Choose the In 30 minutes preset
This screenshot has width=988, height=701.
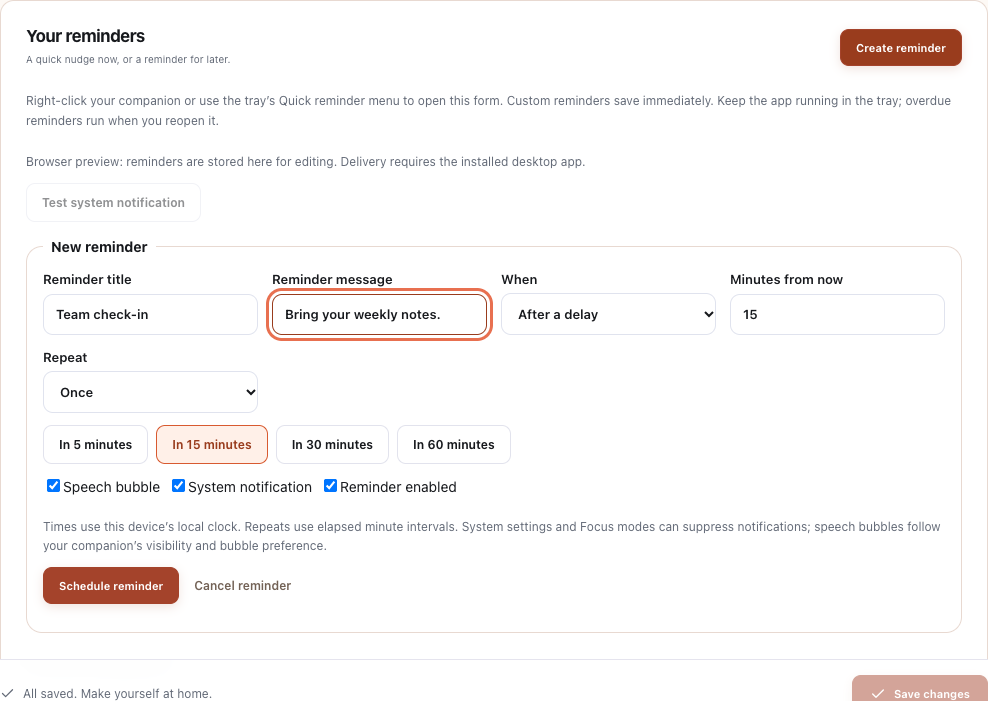[x=332, y=445]
